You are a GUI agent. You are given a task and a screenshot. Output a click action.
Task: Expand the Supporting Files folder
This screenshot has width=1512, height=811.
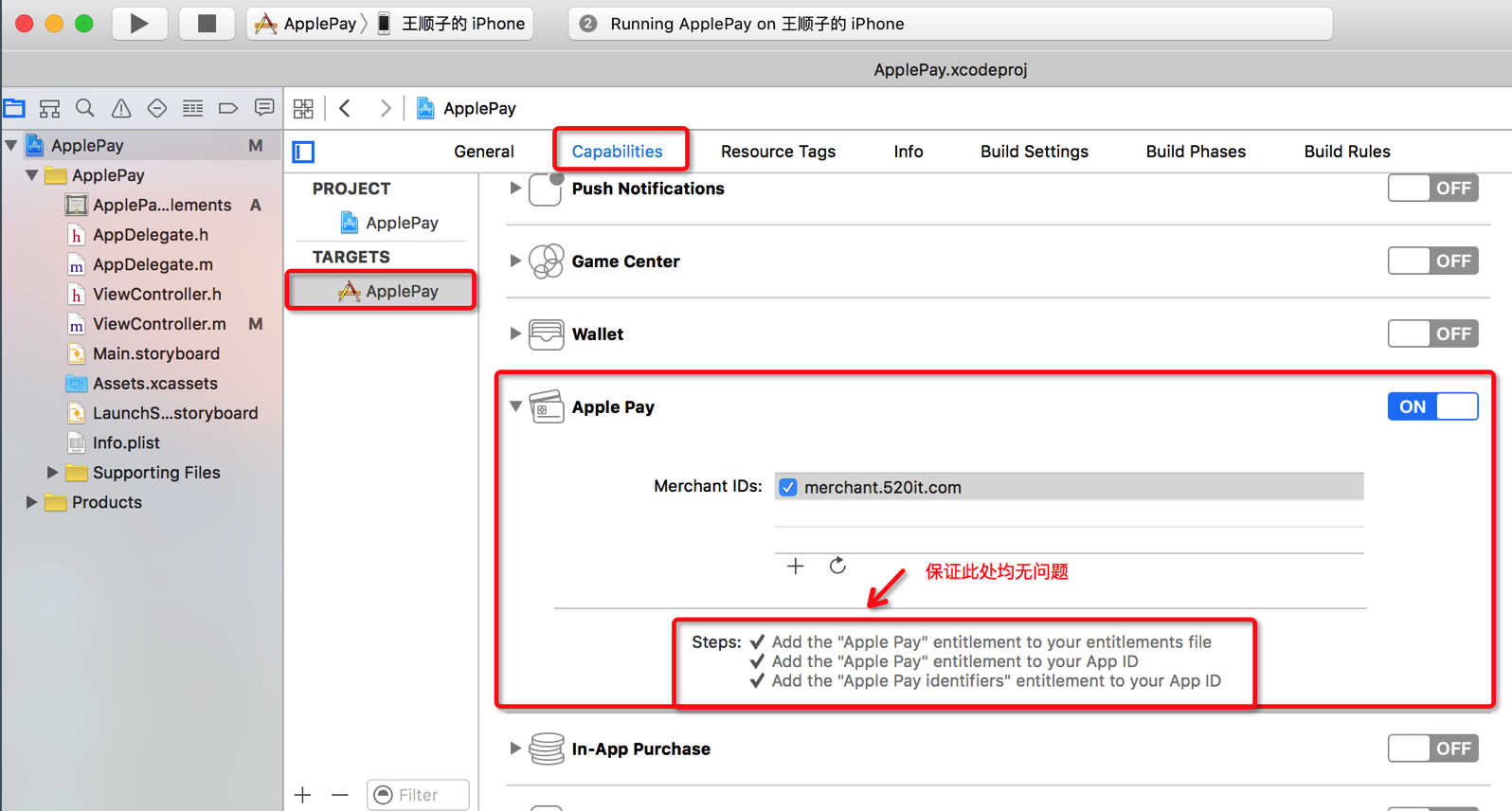52,472
